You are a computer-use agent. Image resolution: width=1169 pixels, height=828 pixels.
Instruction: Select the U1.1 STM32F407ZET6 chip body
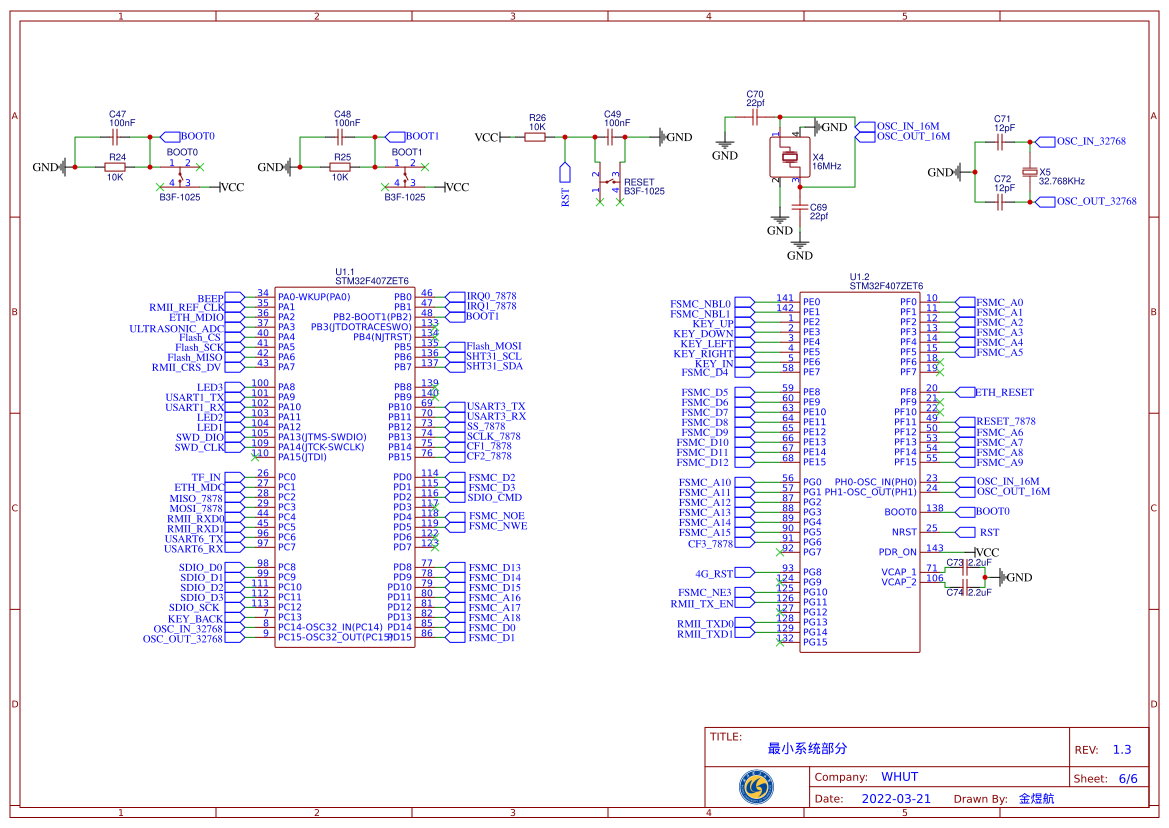pos(344,467)
